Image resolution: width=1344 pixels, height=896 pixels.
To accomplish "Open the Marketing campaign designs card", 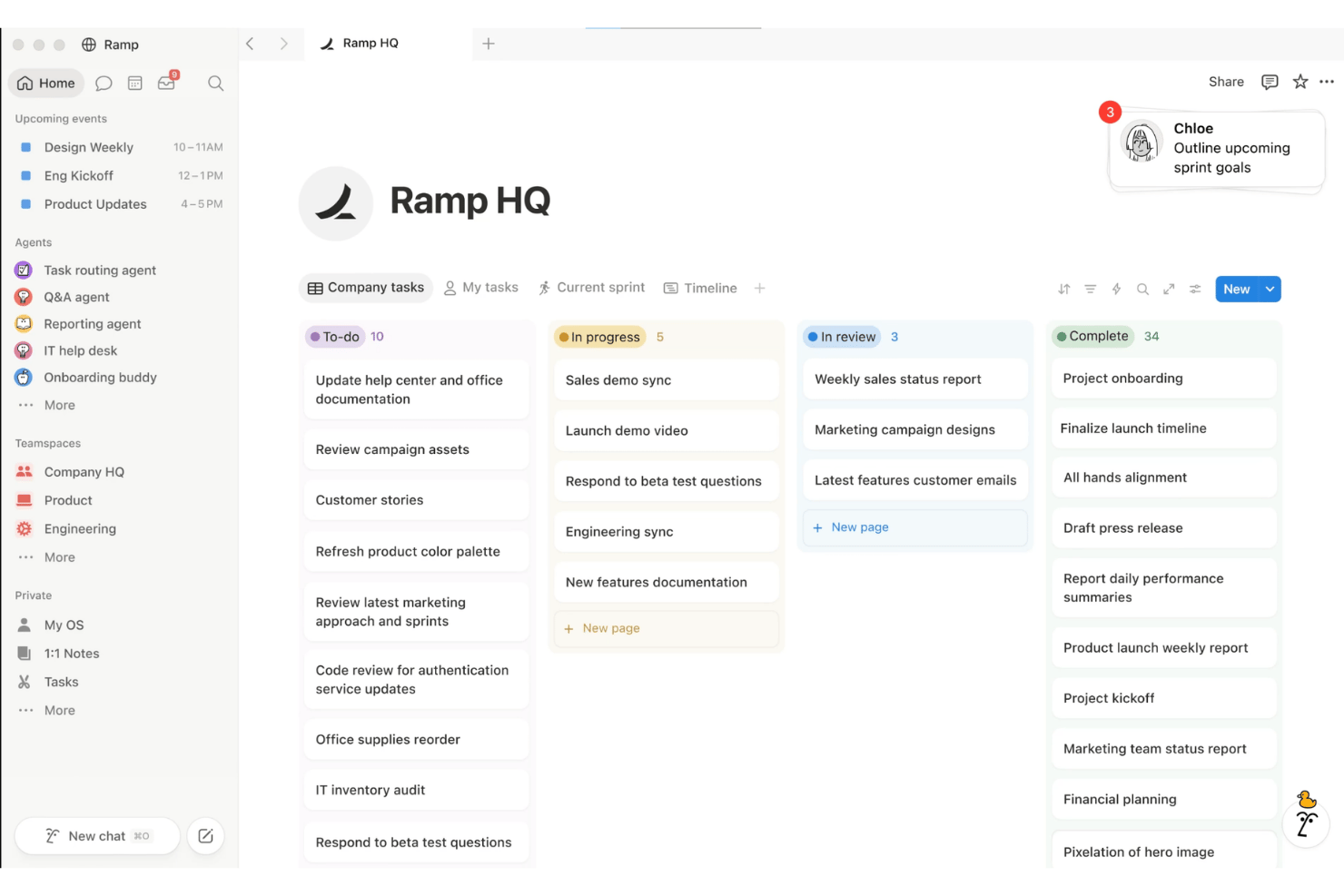I will click(915, 430).
